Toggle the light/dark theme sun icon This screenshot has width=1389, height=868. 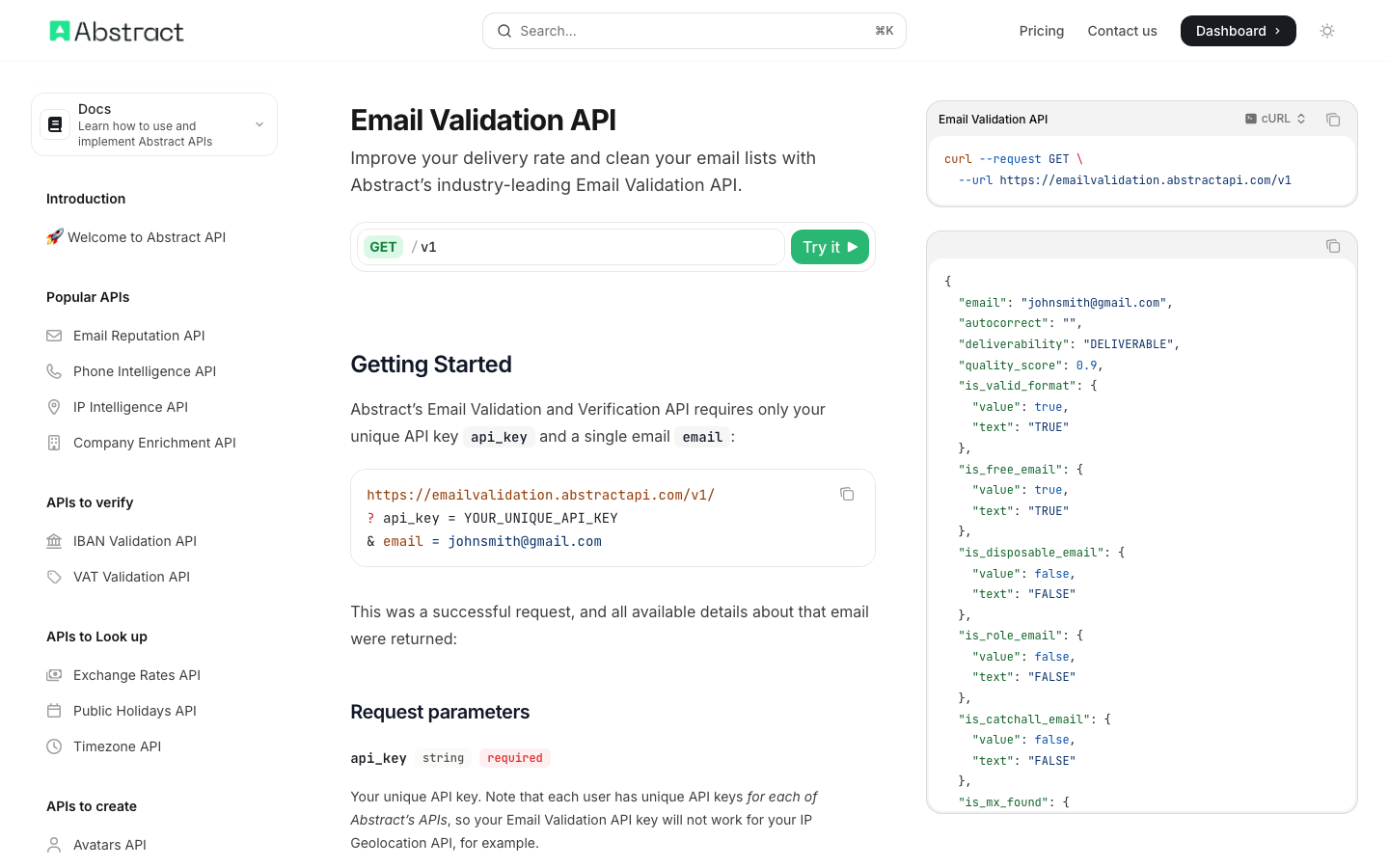click(x=1327, y=31)
